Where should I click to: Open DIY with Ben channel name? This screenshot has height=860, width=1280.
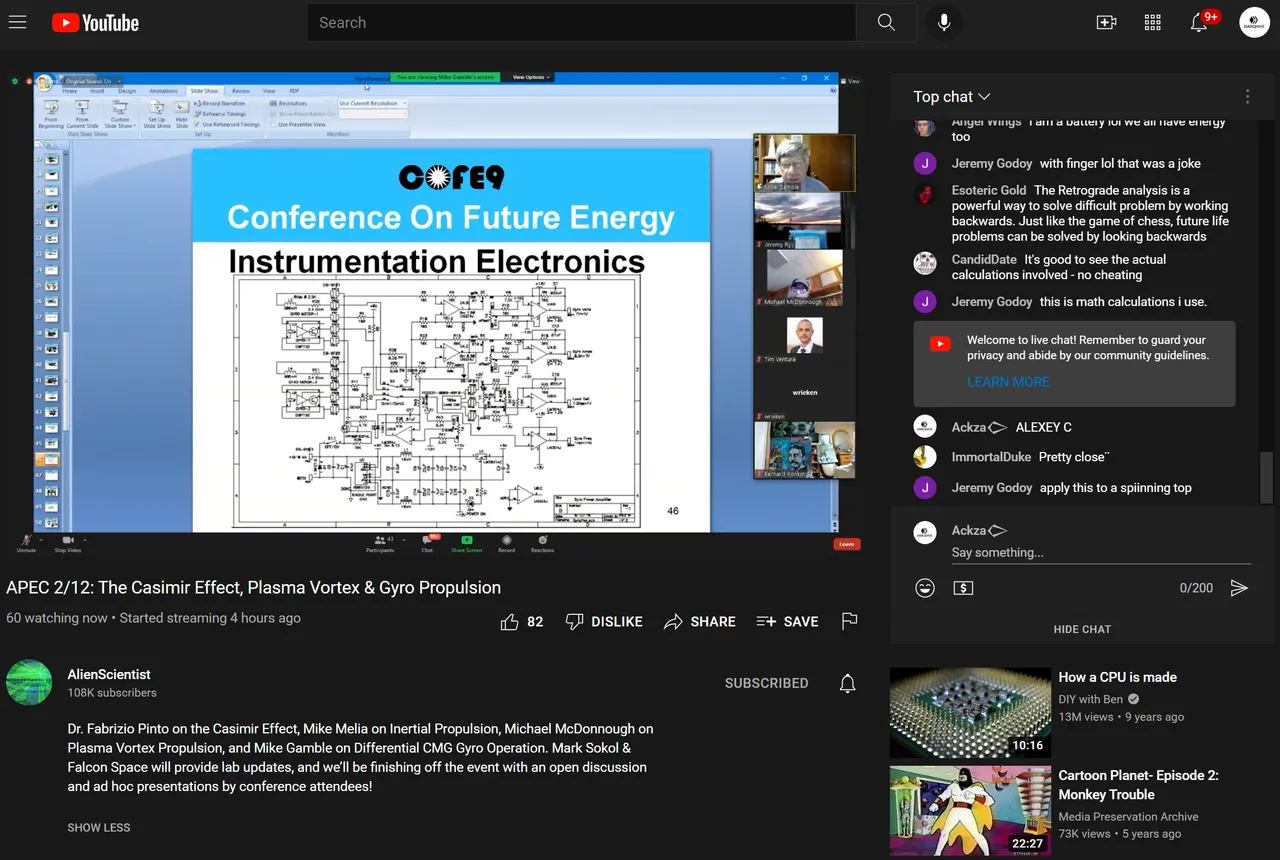click(x=1091, y=699)
